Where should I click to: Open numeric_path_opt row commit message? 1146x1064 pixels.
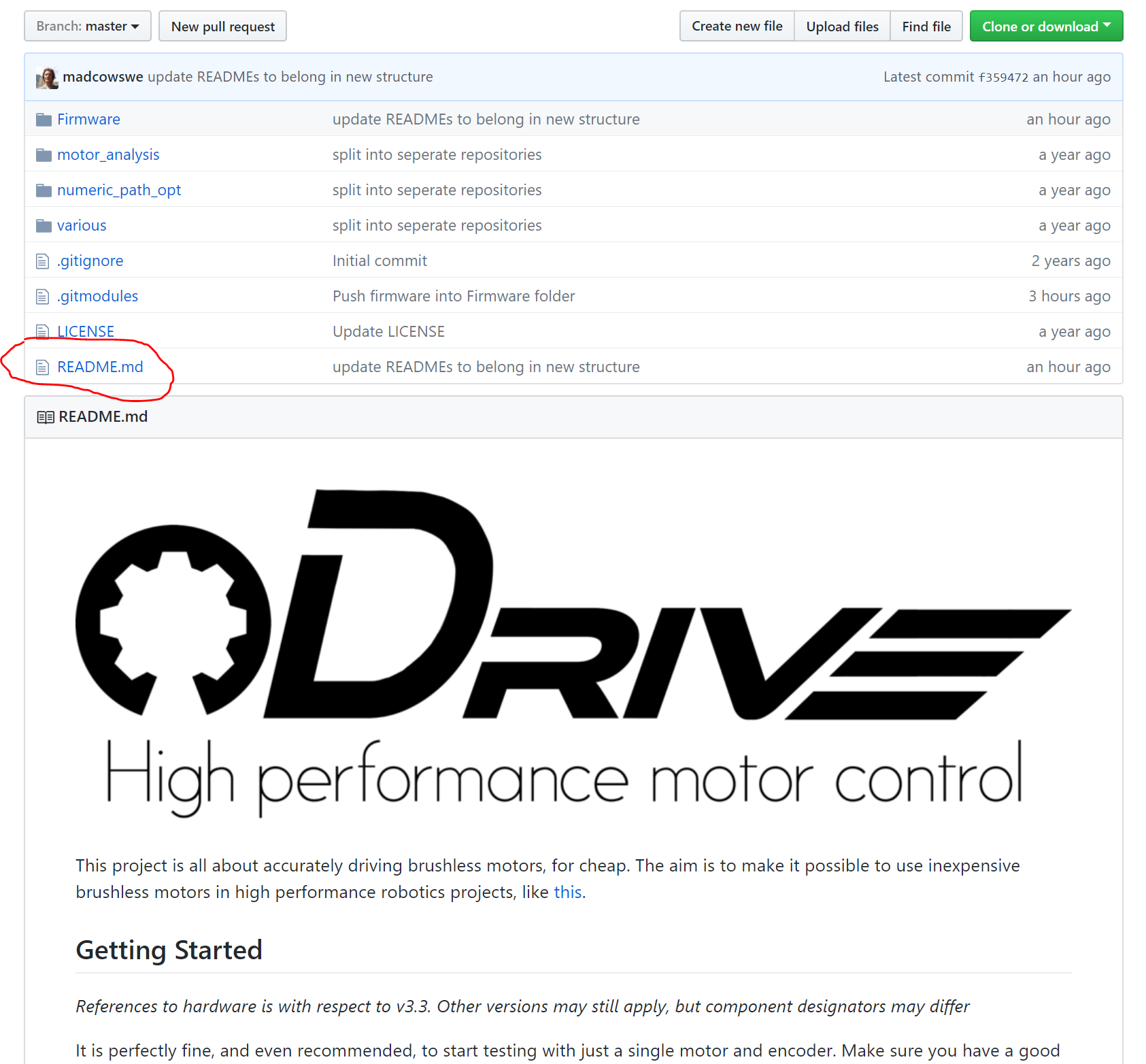(x=437, y=190)
